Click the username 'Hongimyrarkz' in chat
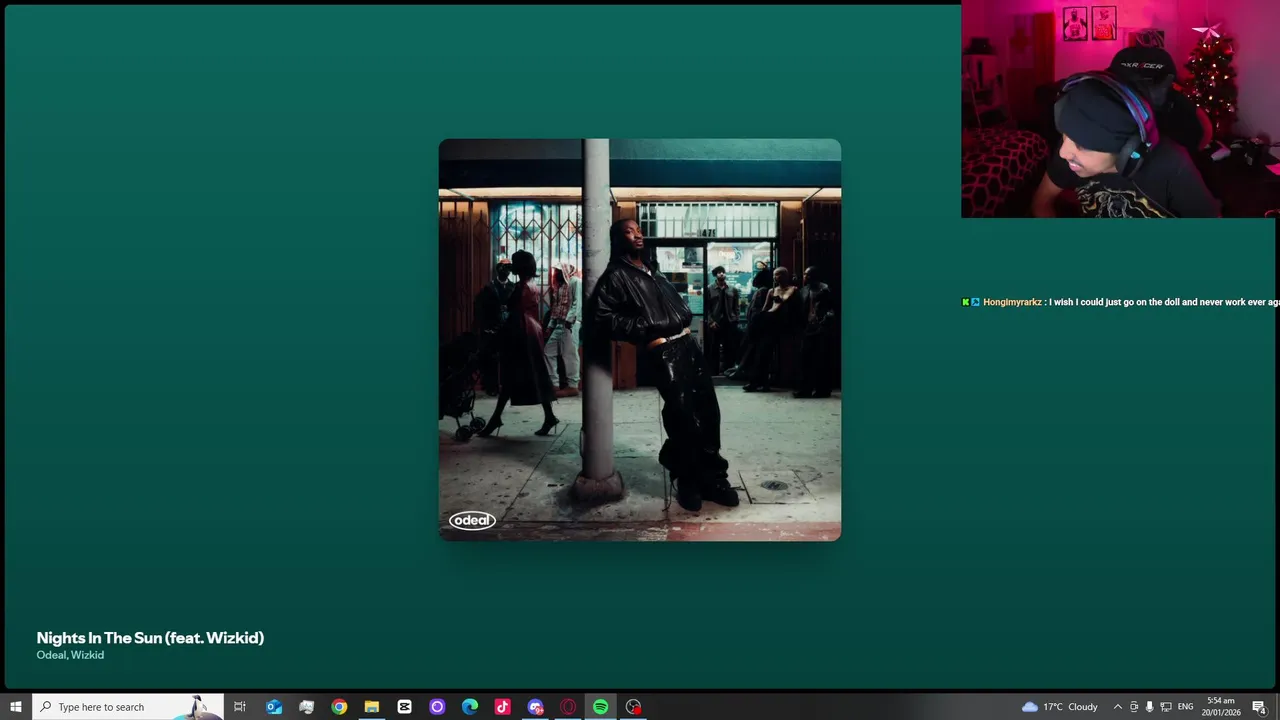Viewport: 1280px width, 720px height. point(1012,302)
